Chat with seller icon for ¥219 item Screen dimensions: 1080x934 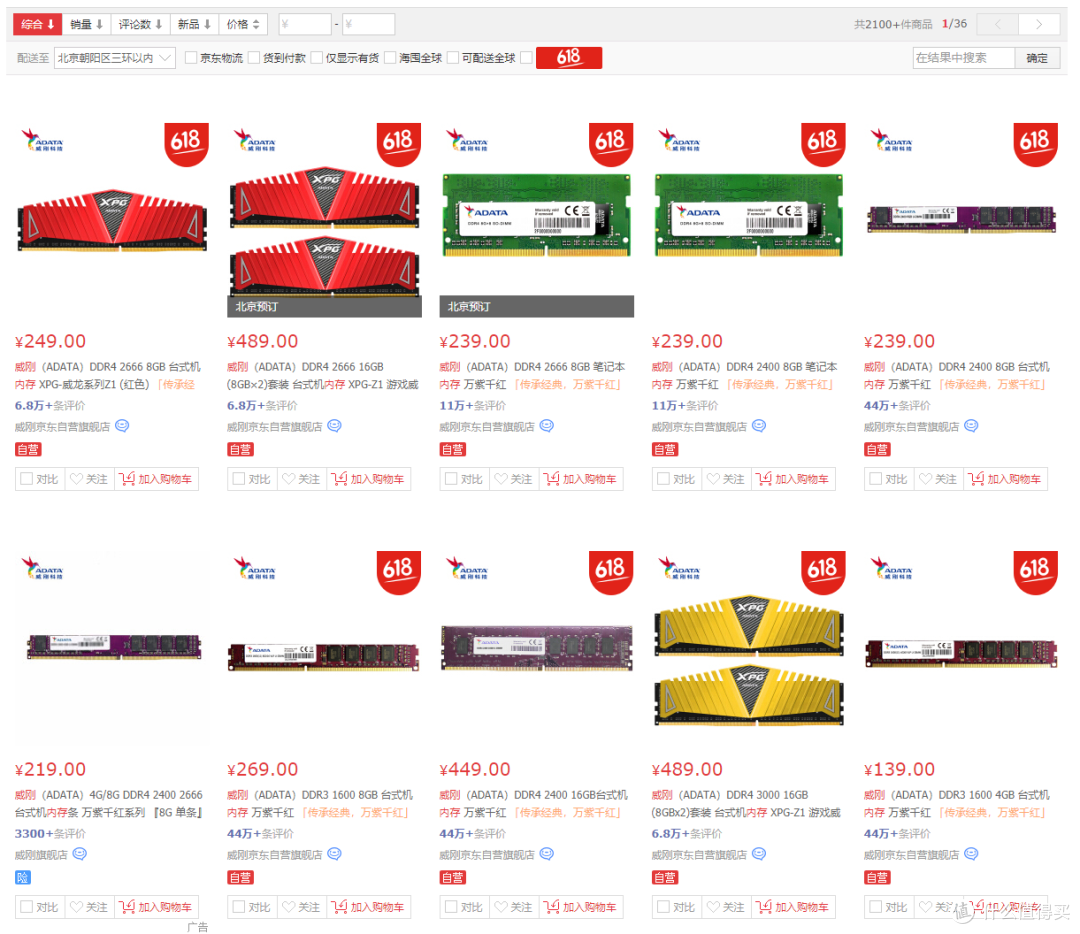(x=80, y=854)
